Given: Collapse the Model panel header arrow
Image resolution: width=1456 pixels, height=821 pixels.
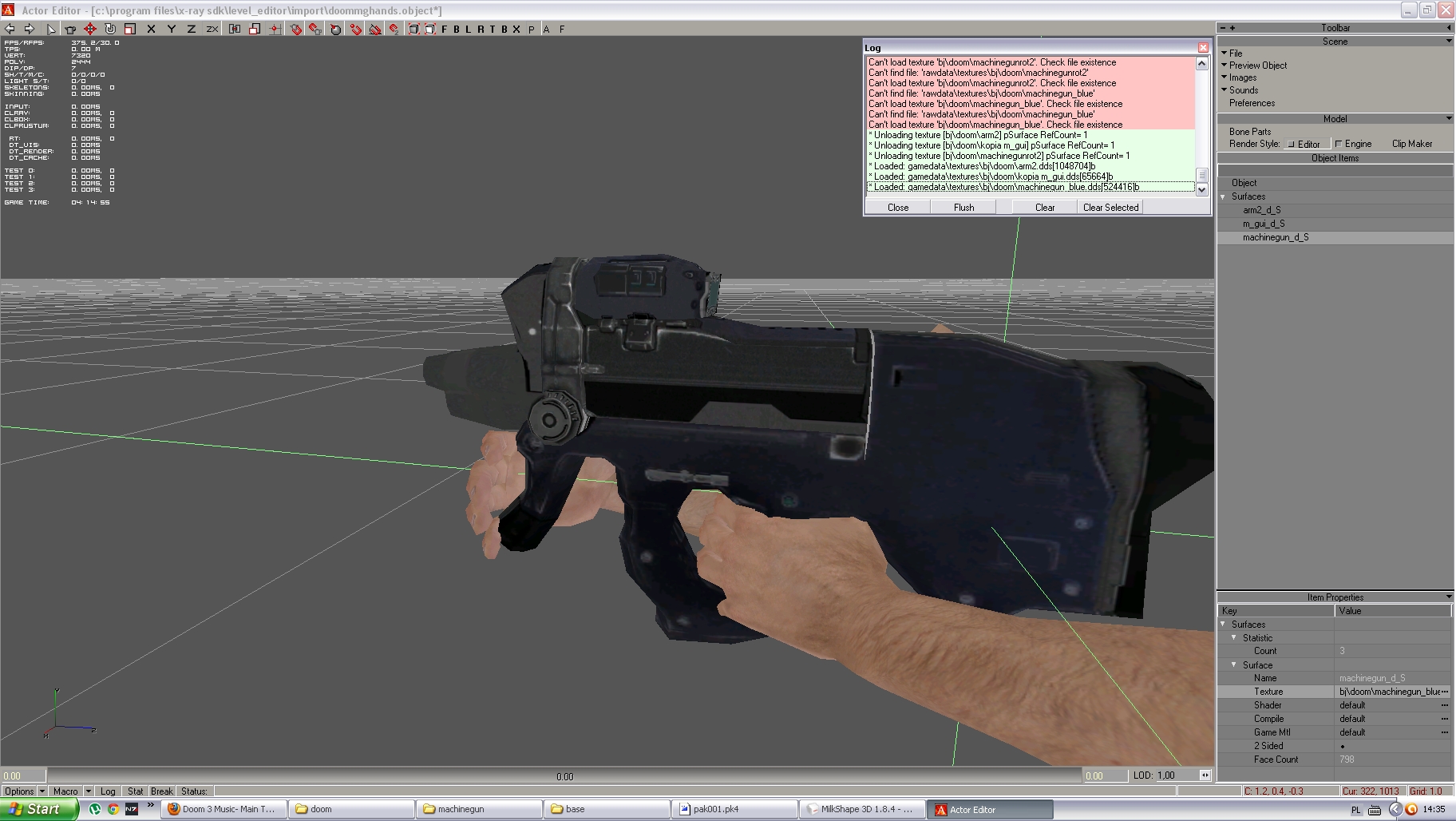Looking at the screenshot, I should [1448, 118].
